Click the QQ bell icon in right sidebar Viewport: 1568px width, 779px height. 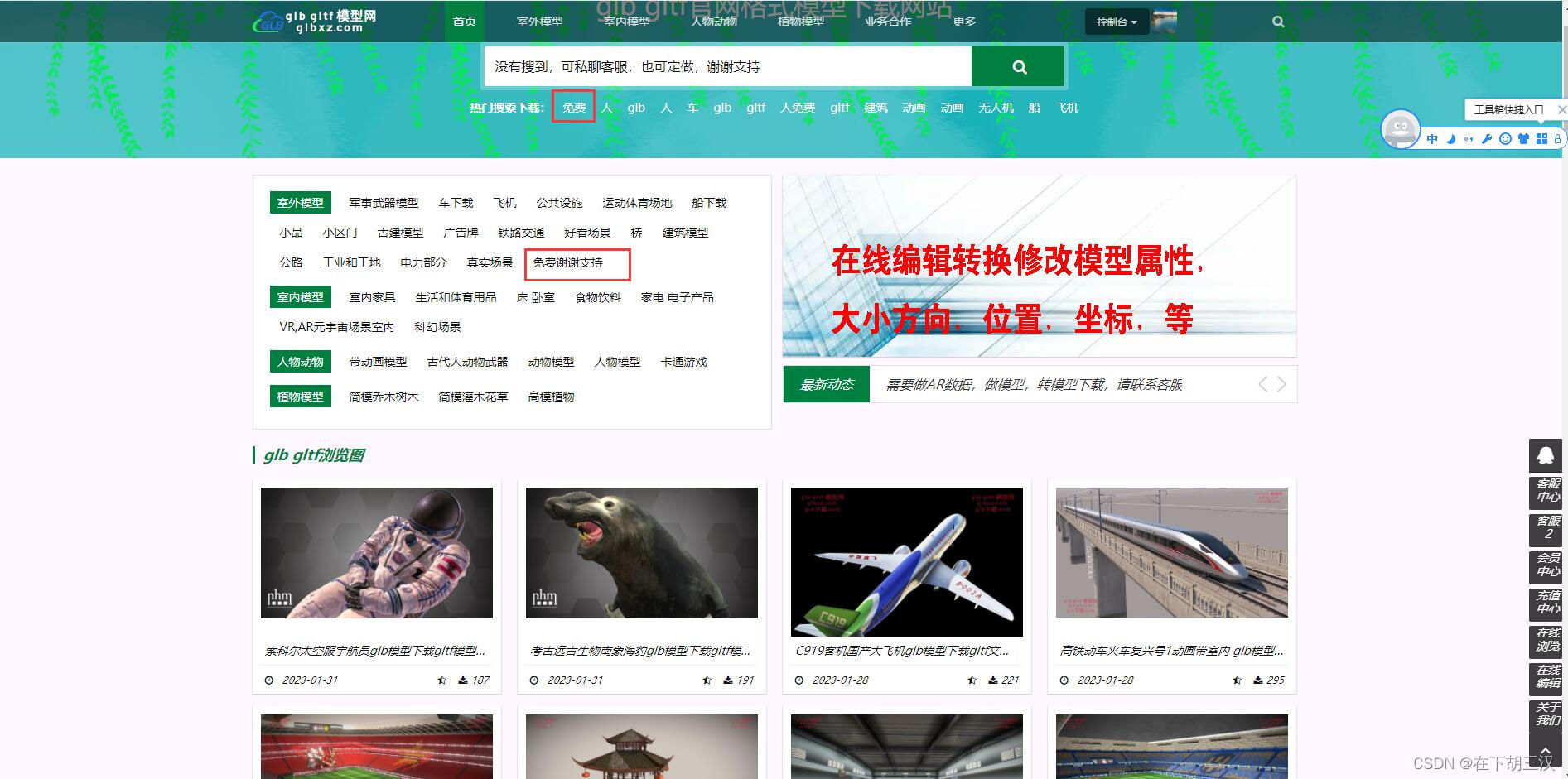click(1546, 455)
